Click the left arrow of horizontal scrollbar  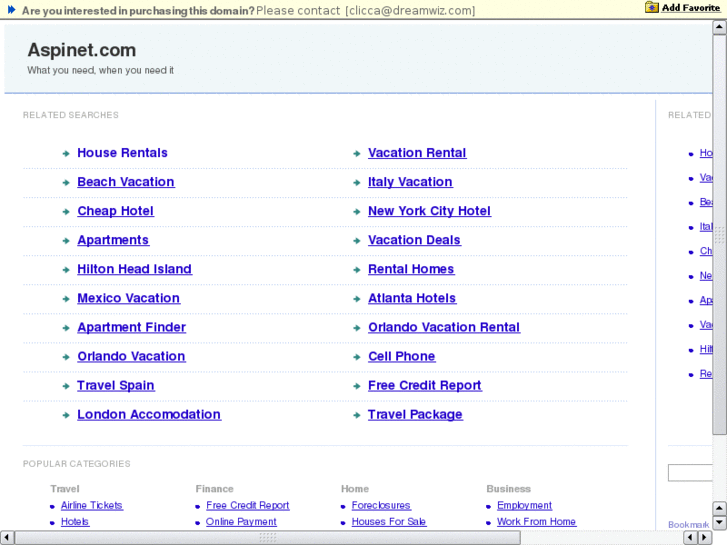(7, 538)
